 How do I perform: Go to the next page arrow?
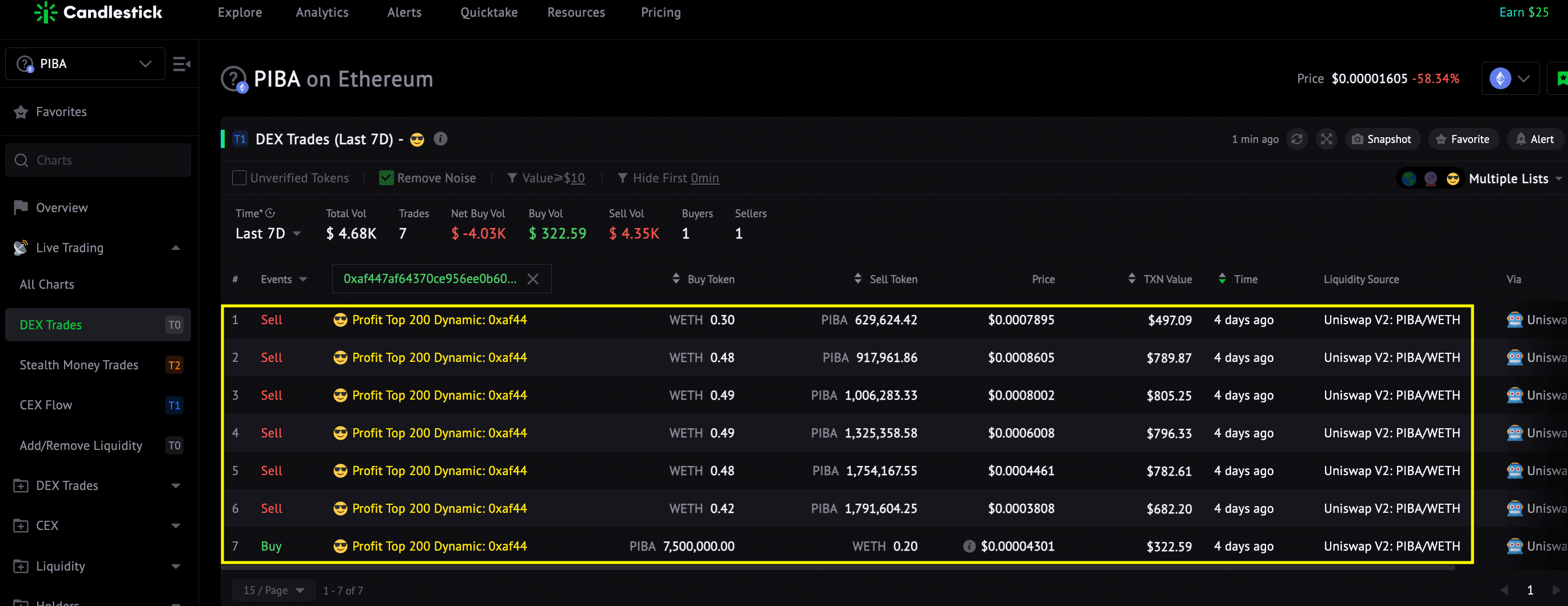click(1557, 590)
